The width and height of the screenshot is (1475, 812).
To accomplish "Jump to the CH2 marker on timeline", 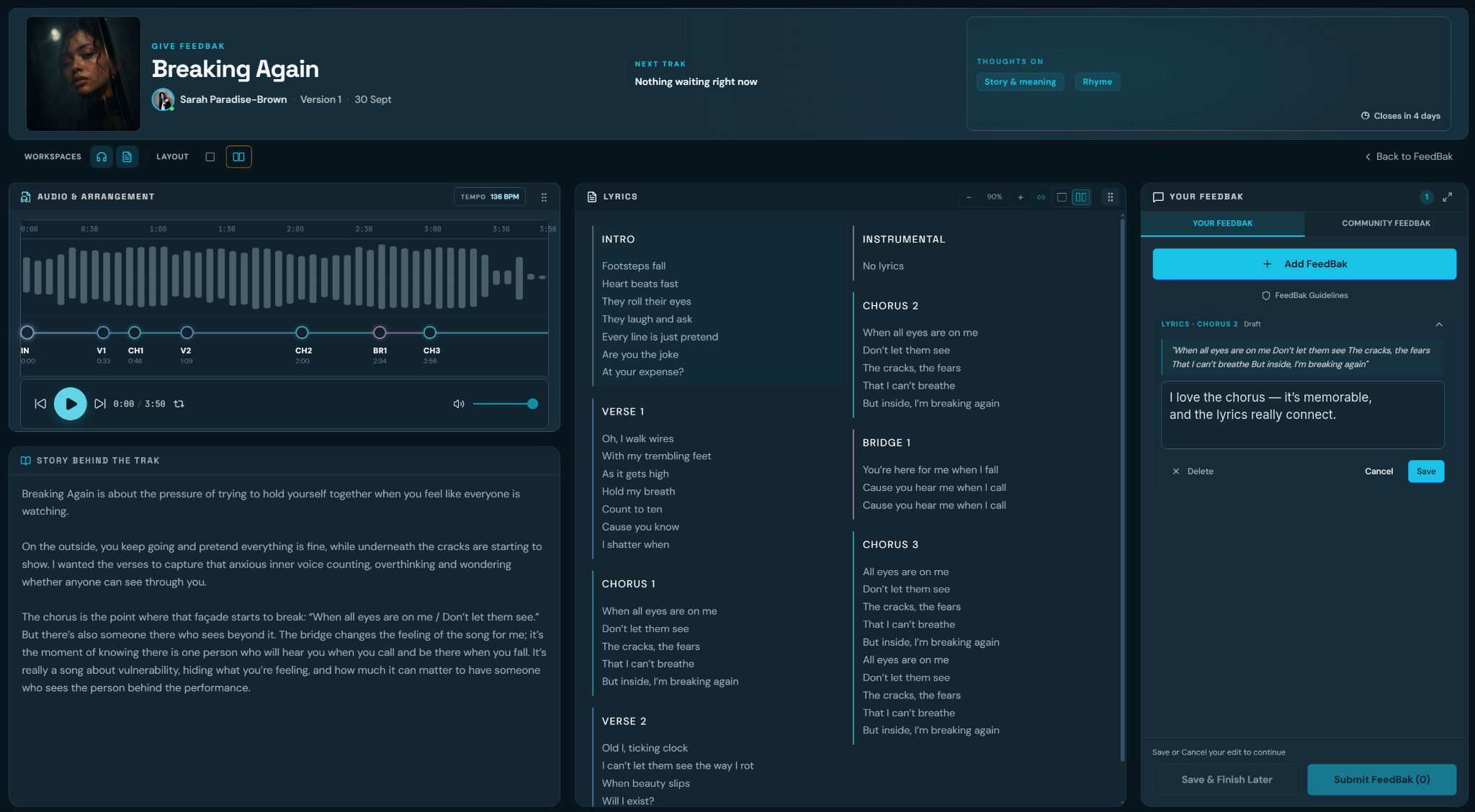I will click(302, 333).
